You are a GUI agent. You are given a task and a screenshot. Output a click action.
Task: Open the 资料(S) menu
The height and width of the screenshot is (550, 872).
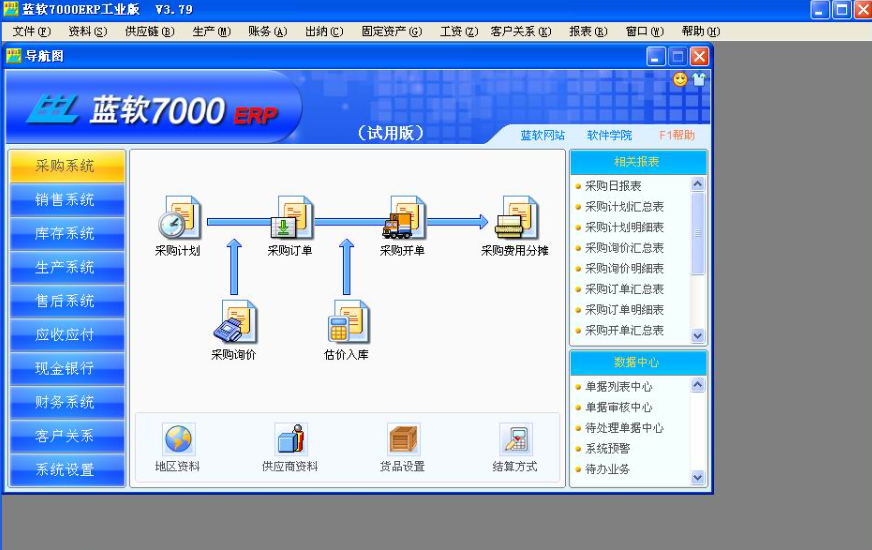[88, 32]
